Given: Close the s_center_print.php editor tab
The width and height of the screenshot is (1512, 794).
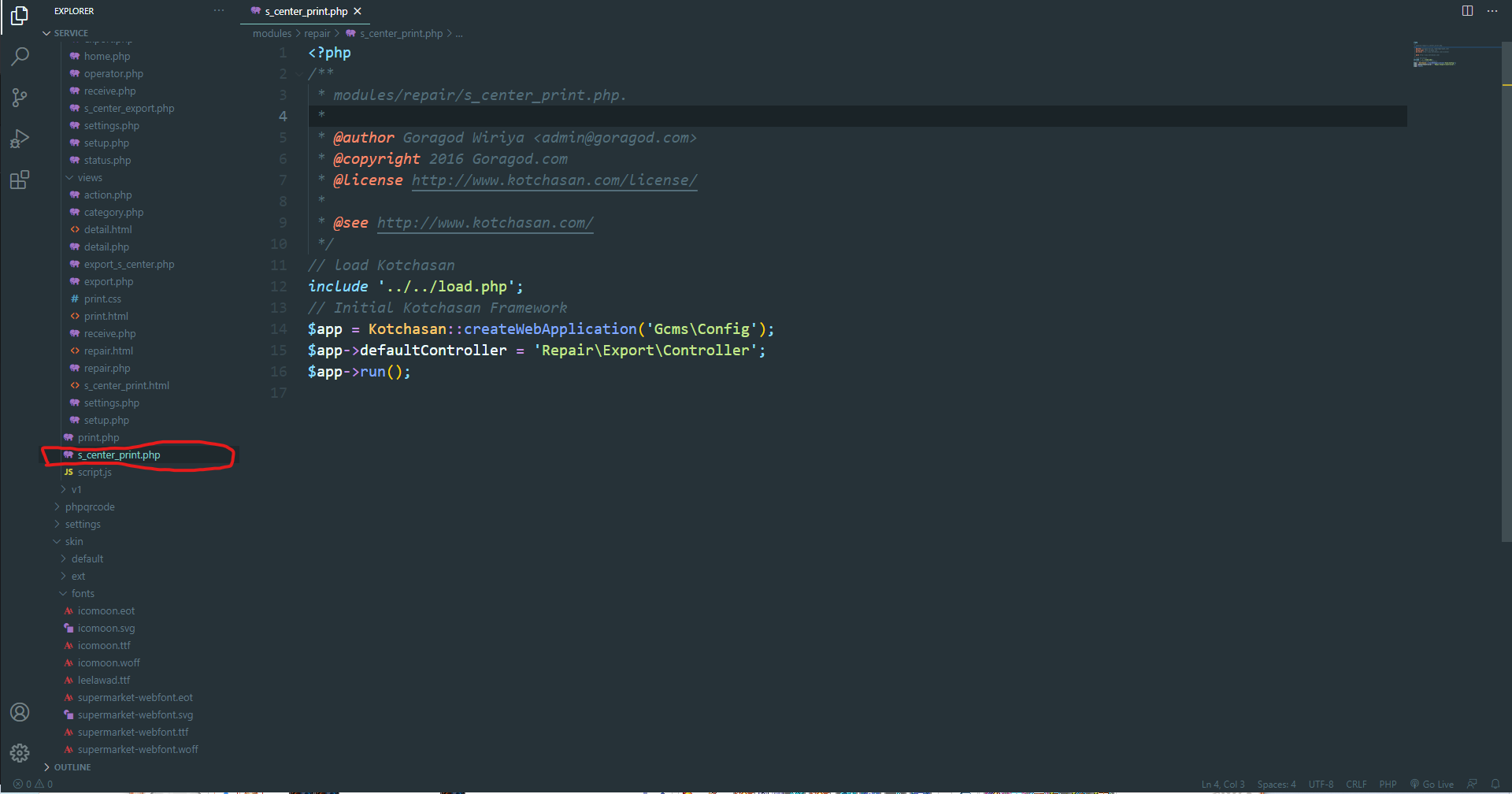Looking at the screenshot, I should pos(358,11).
